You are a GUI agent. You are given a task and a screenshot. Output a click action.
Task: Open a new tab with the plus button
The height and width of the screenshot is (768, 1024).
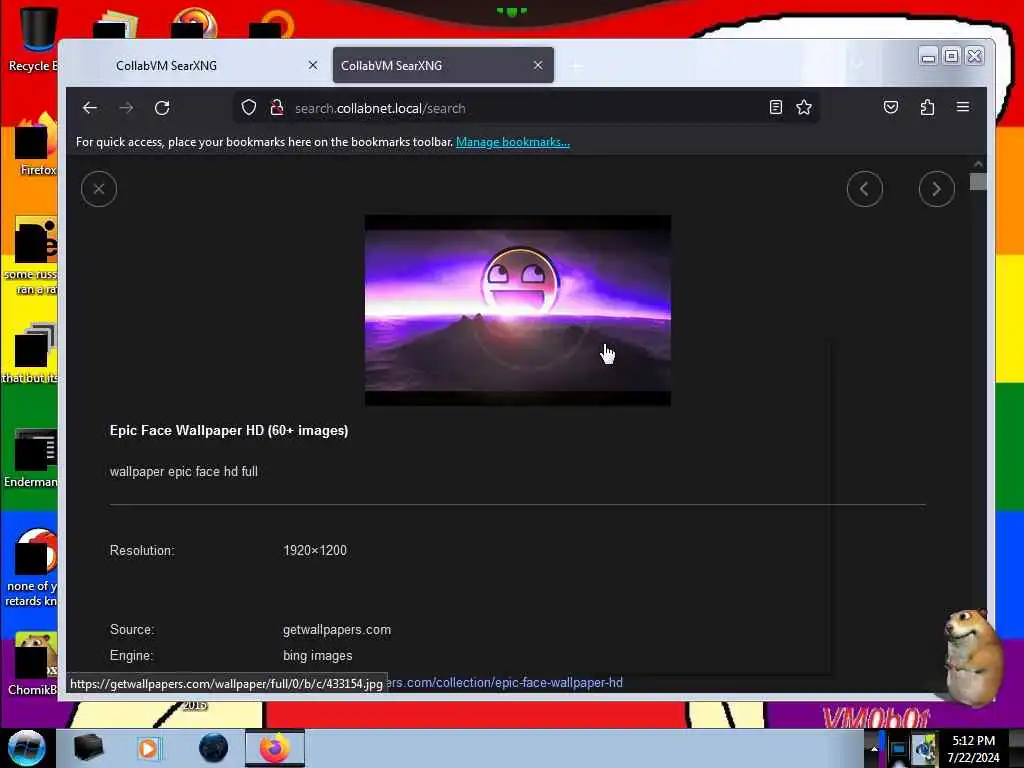[576, 66]
